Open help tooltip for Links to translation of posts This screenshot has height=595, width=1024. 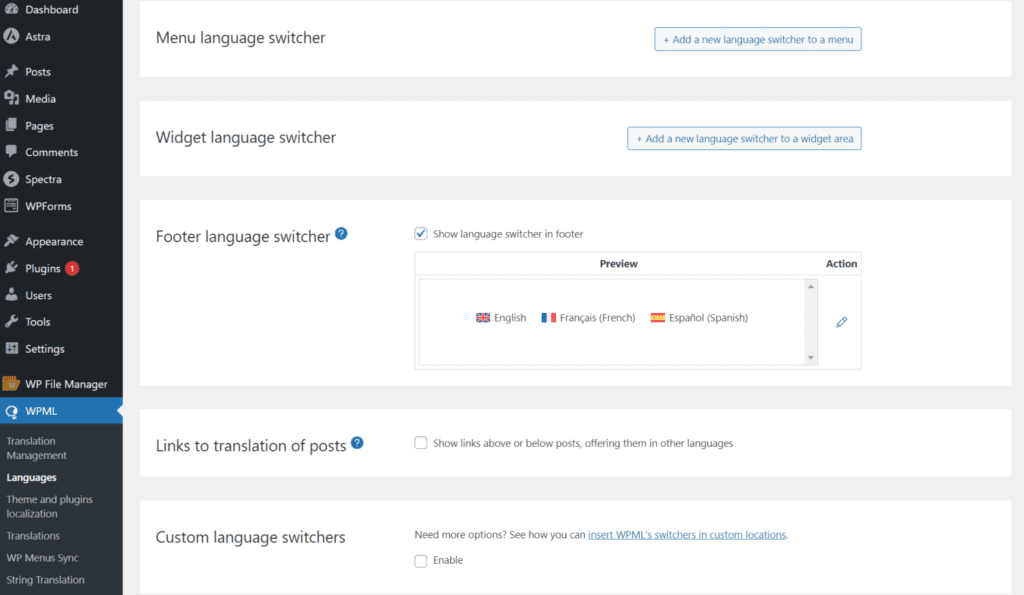tap(357, 443)
